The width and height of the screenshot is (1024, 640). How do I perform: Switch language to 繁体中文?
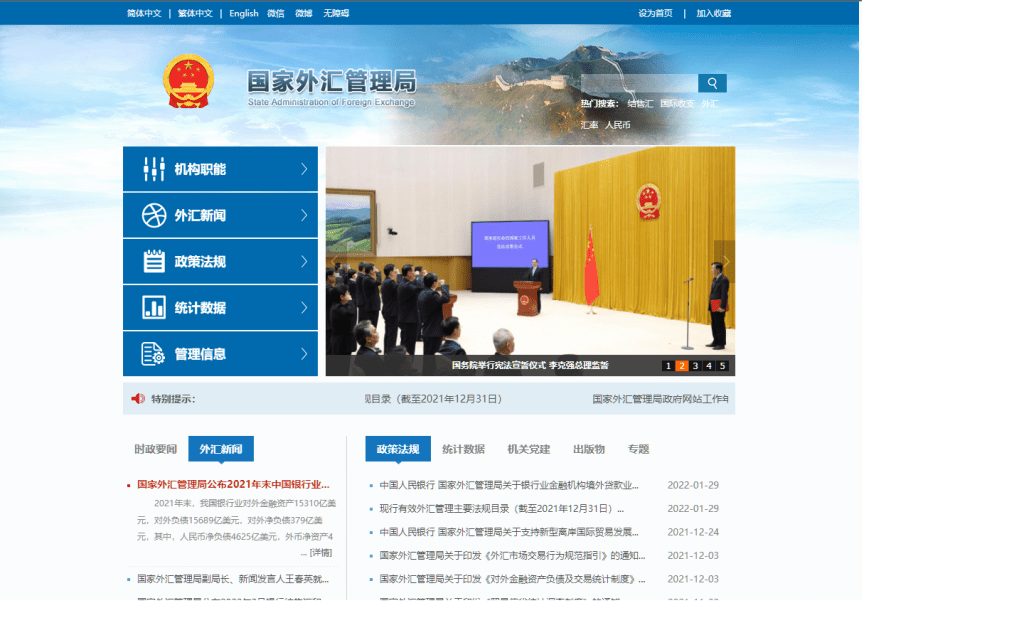coord(195,13)
